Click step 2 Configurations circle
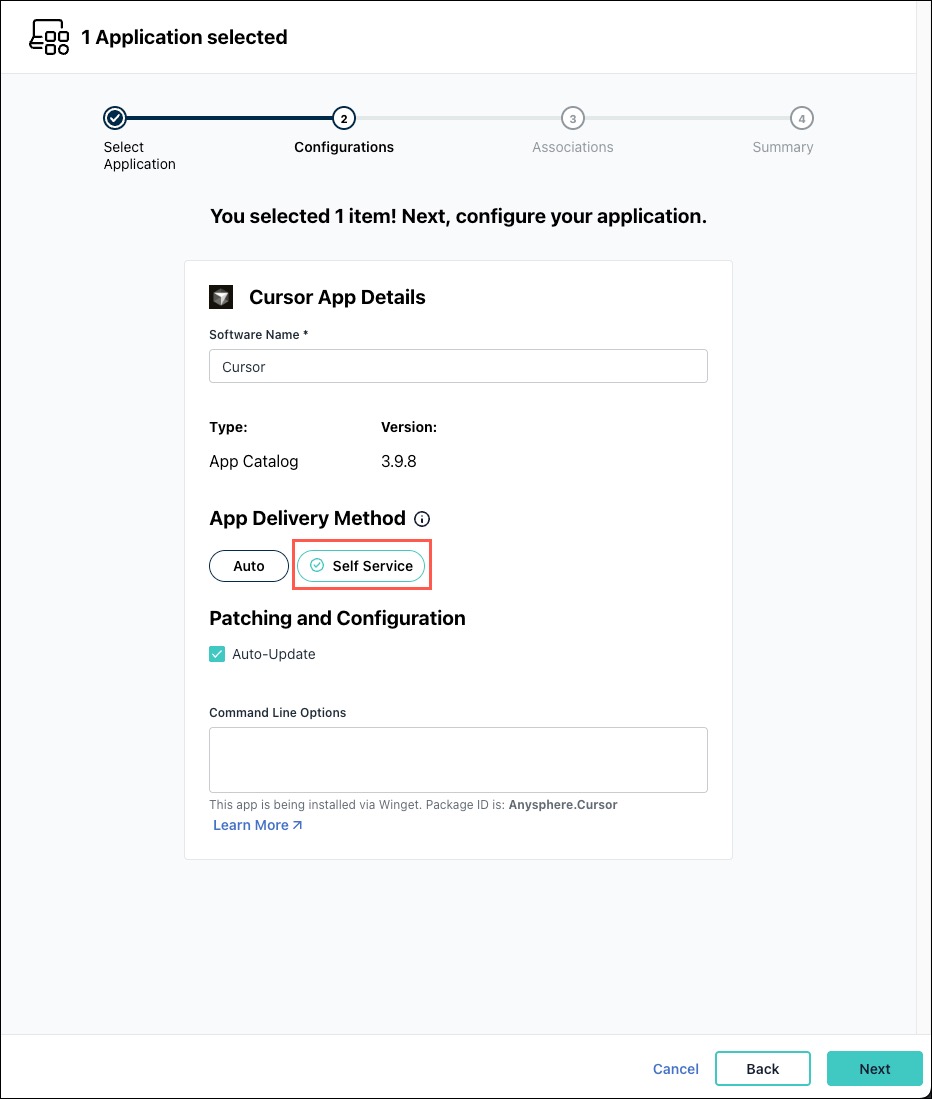This screenshot has width=932, height=1099. (344, 118)
